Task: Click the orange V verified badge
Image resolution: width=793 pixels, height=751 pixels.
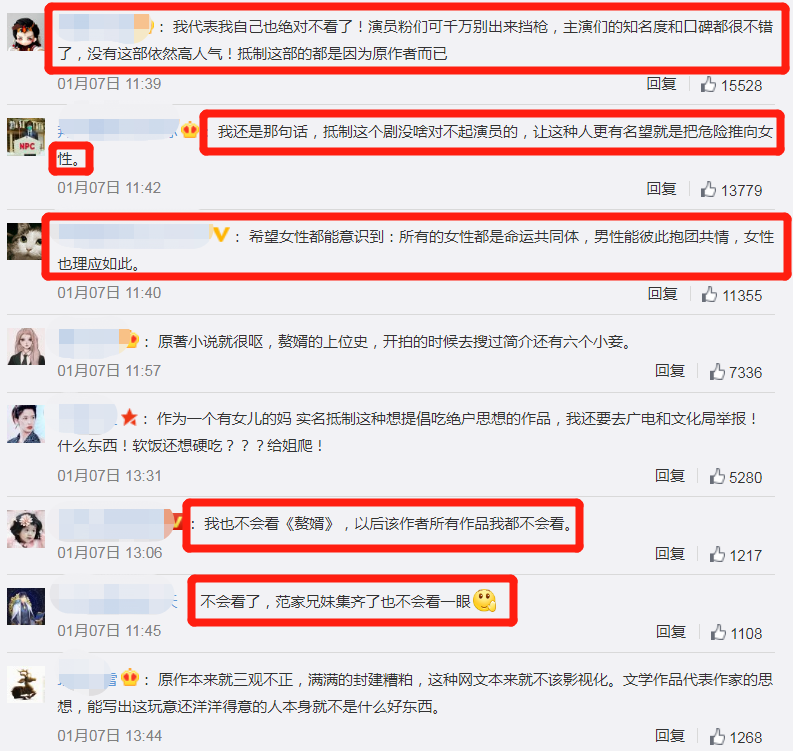Action: [x=221, y=235]
